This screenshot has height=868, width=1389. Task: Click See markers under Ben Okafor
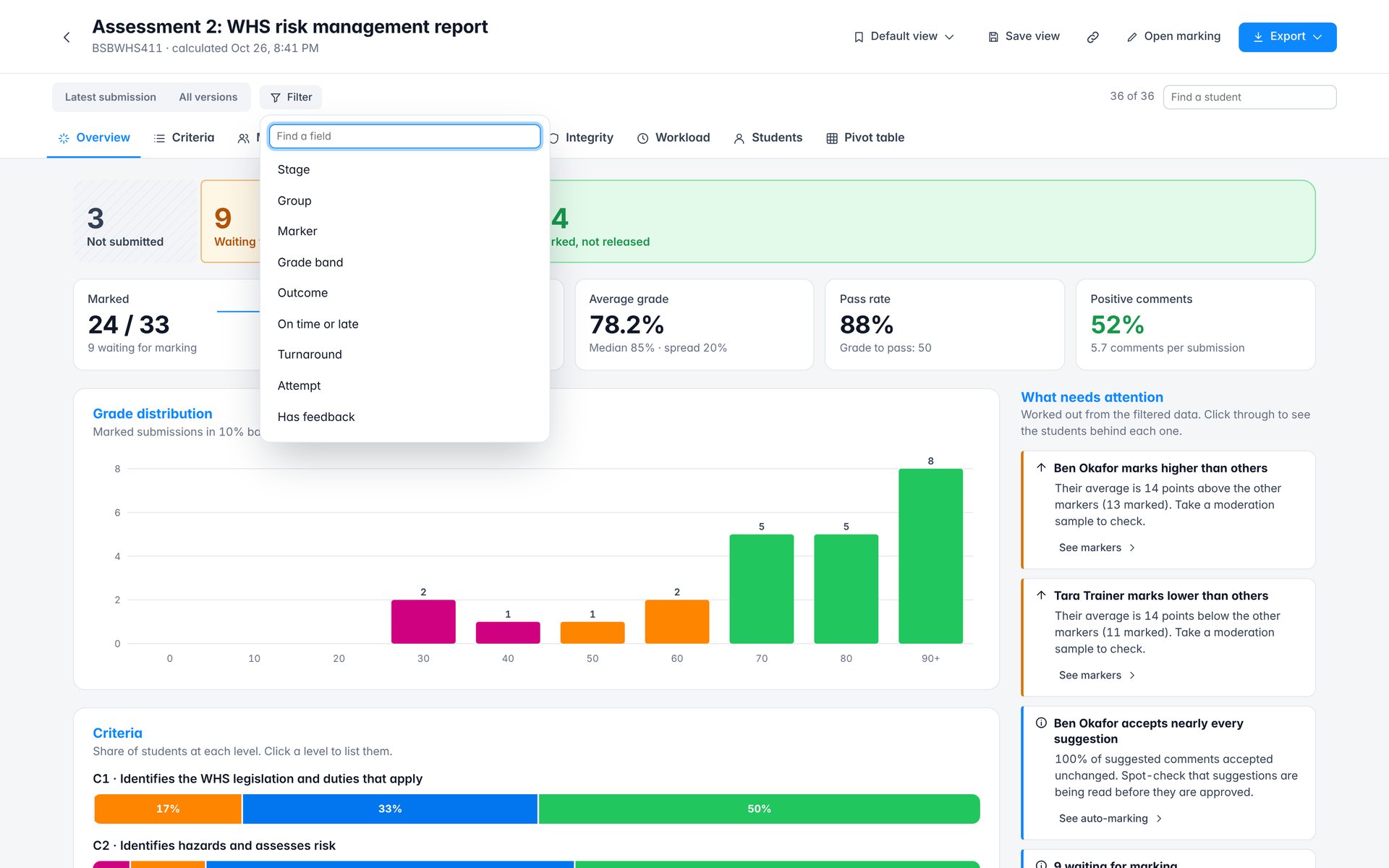tap(1097, 548)
